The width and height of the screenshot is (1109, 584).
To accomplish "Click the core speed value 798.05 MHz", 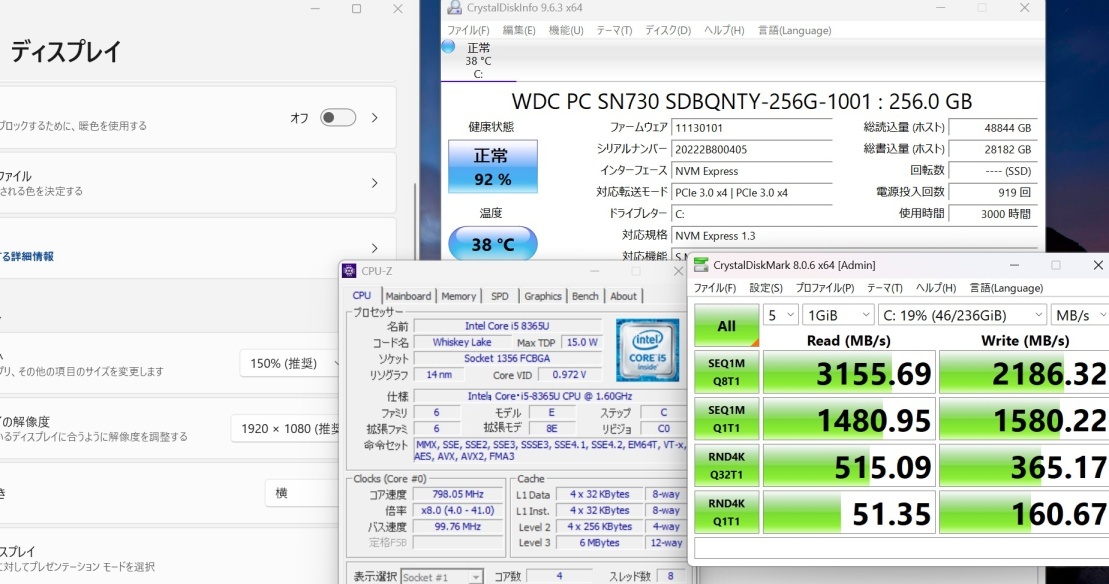I will coord(458,494).
